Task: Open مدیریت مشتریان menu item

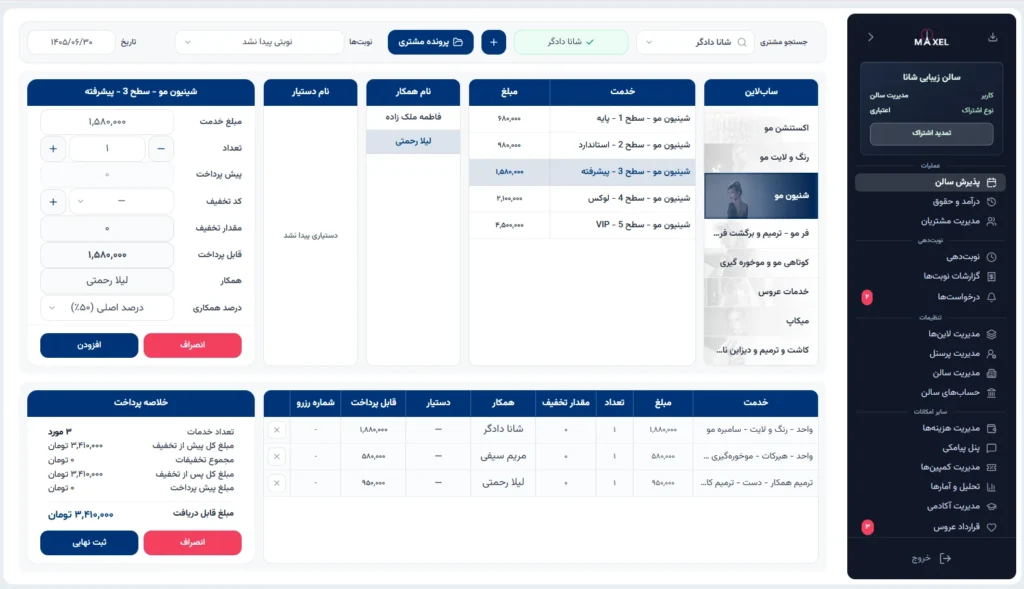Action: 929,221
